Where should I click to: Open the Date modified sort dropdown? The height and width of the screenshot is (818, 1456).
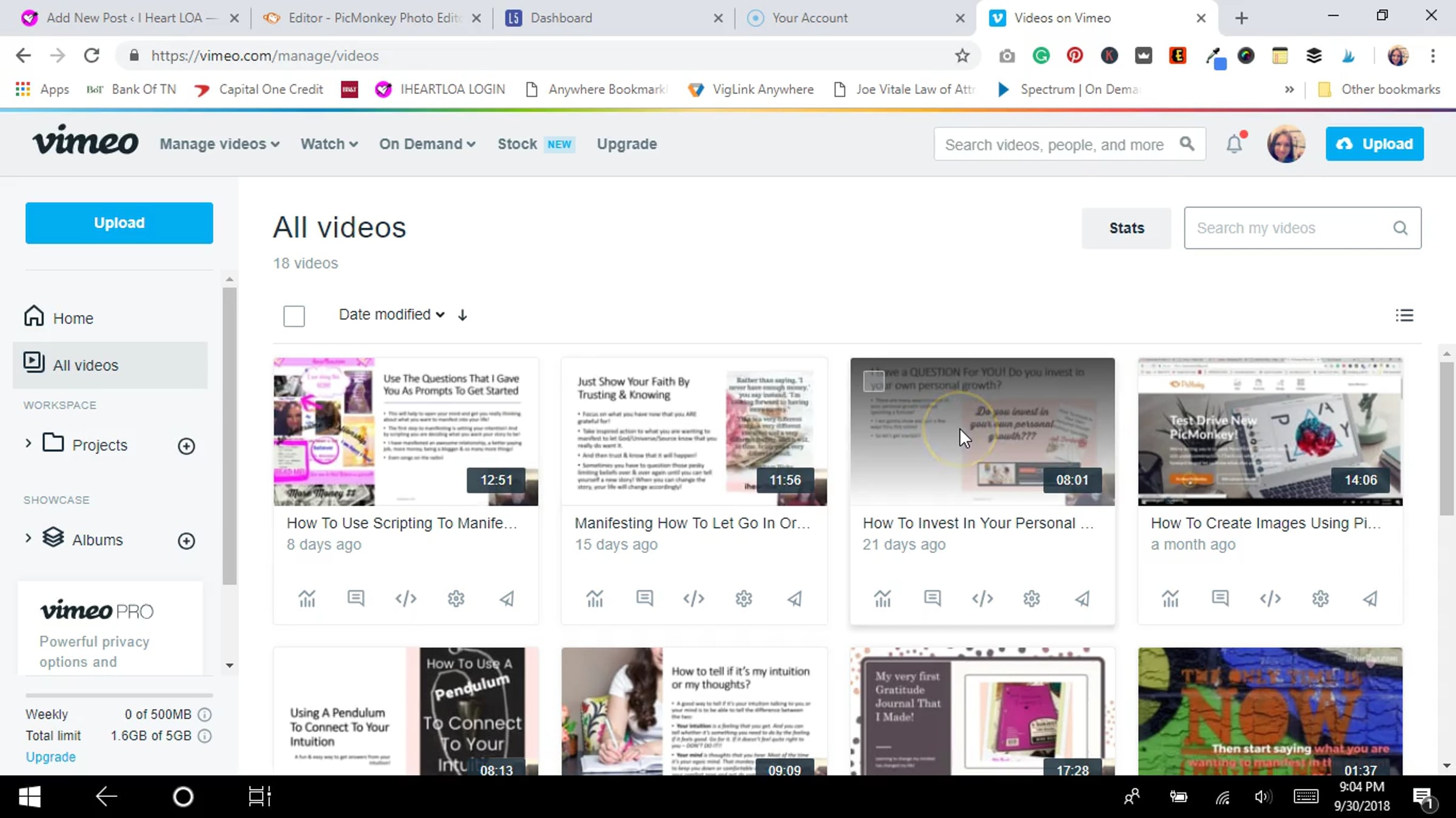click(391, 315)
